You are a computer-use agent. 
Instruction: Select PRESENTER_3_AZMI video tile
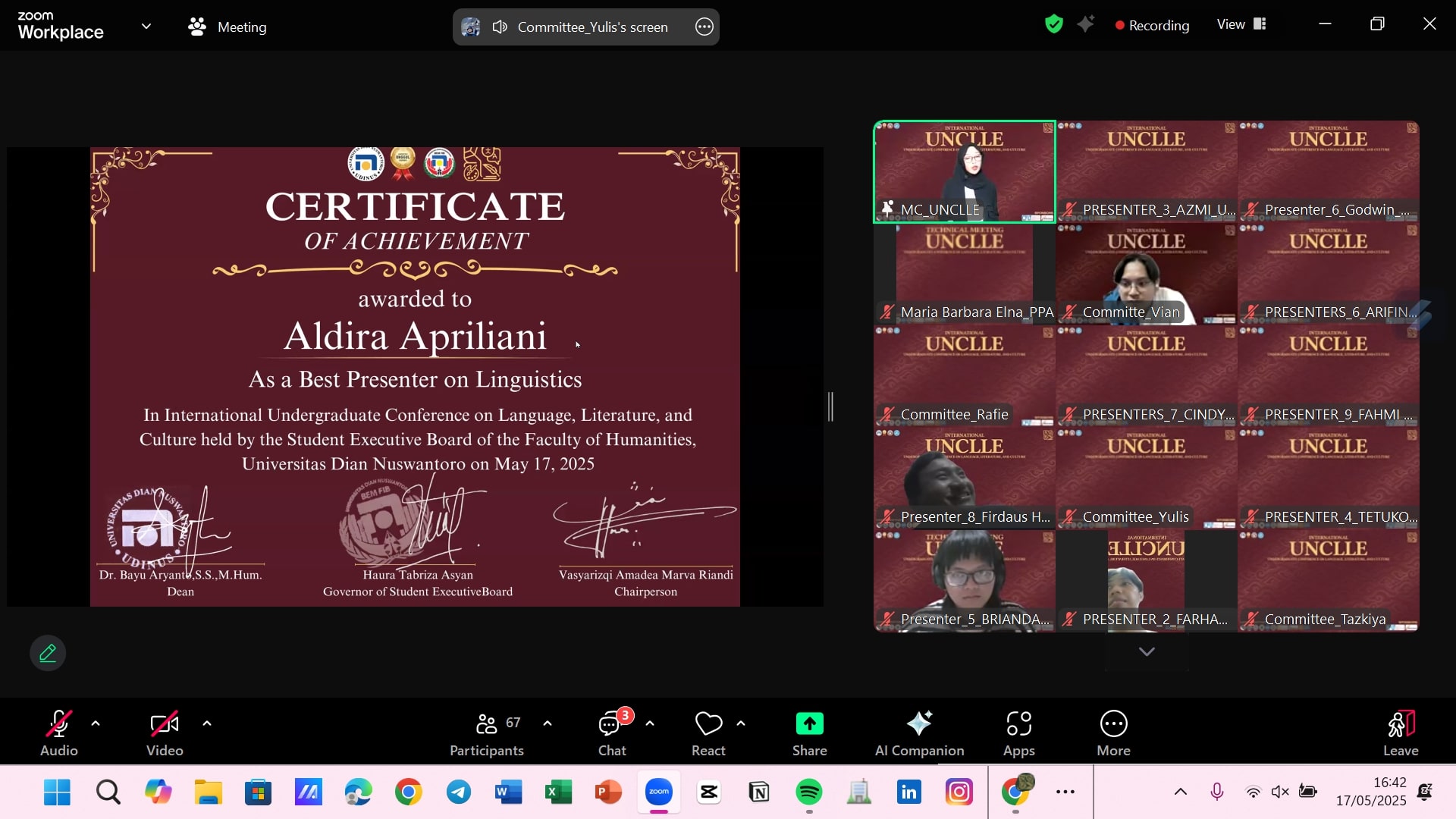pos(1147,172)
